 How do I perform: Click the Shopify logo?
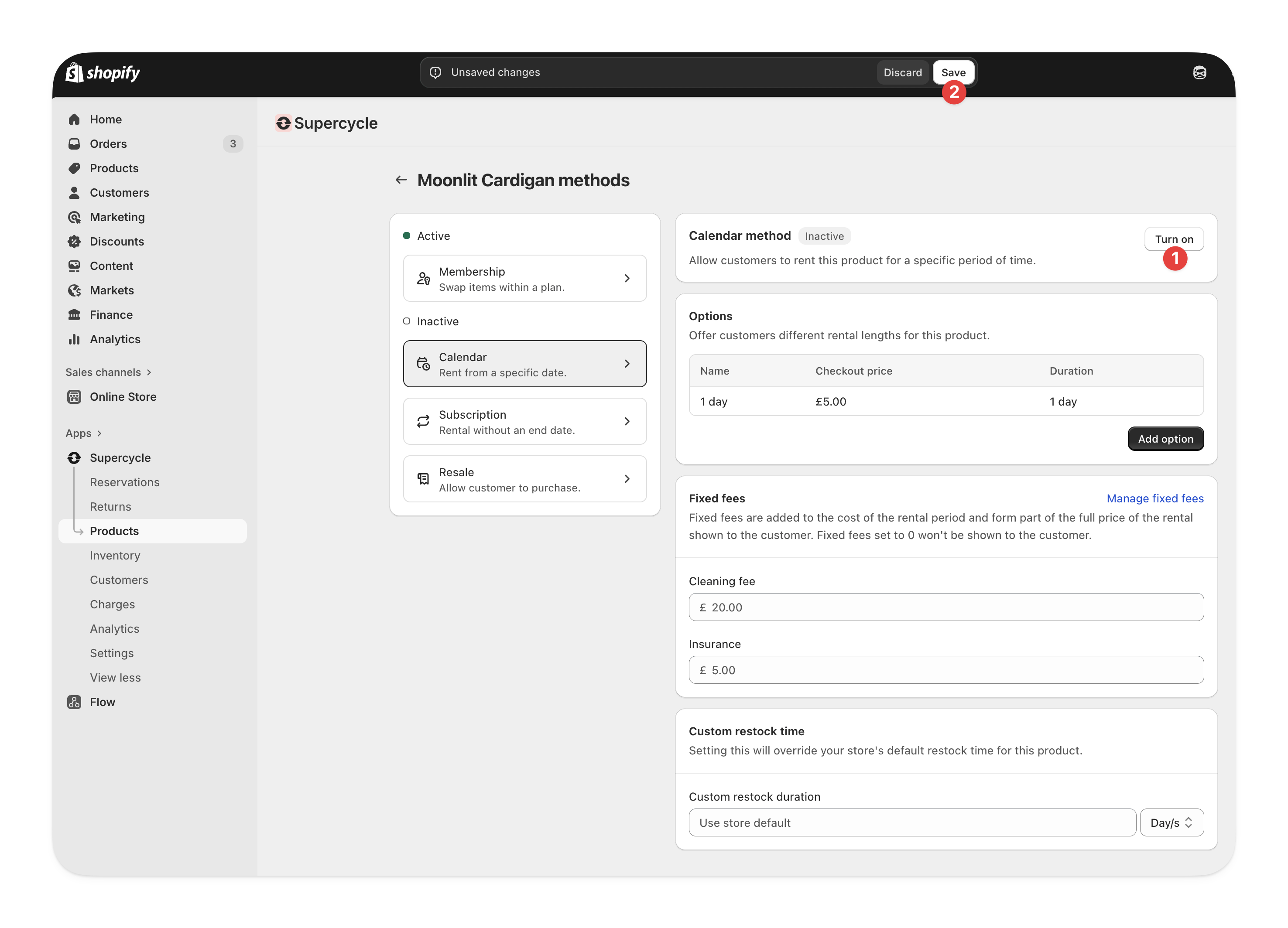tap(103, 73)
